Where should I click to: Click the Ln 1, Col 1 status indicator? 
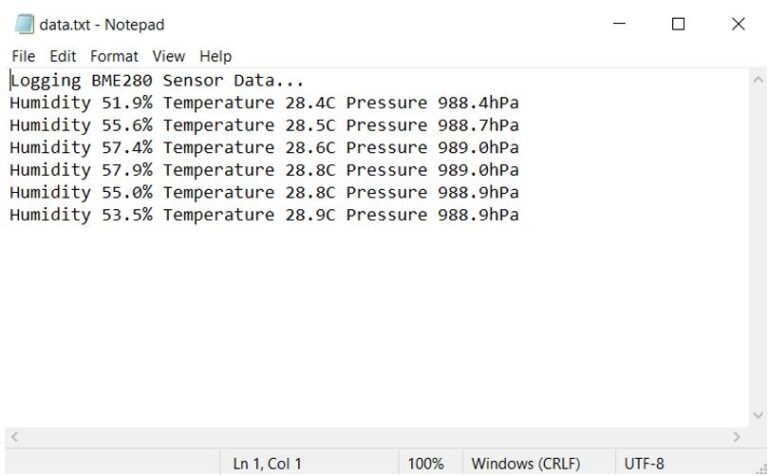[267, 463]
